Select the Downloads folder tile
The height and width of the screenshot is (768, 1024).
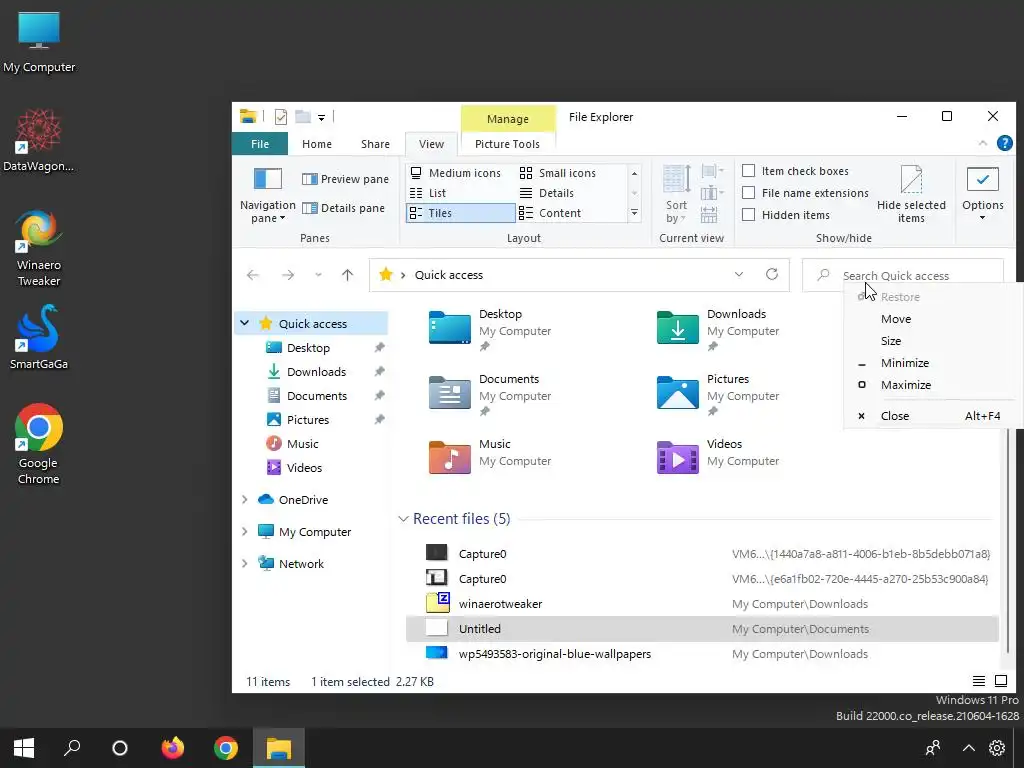point(718,328)
